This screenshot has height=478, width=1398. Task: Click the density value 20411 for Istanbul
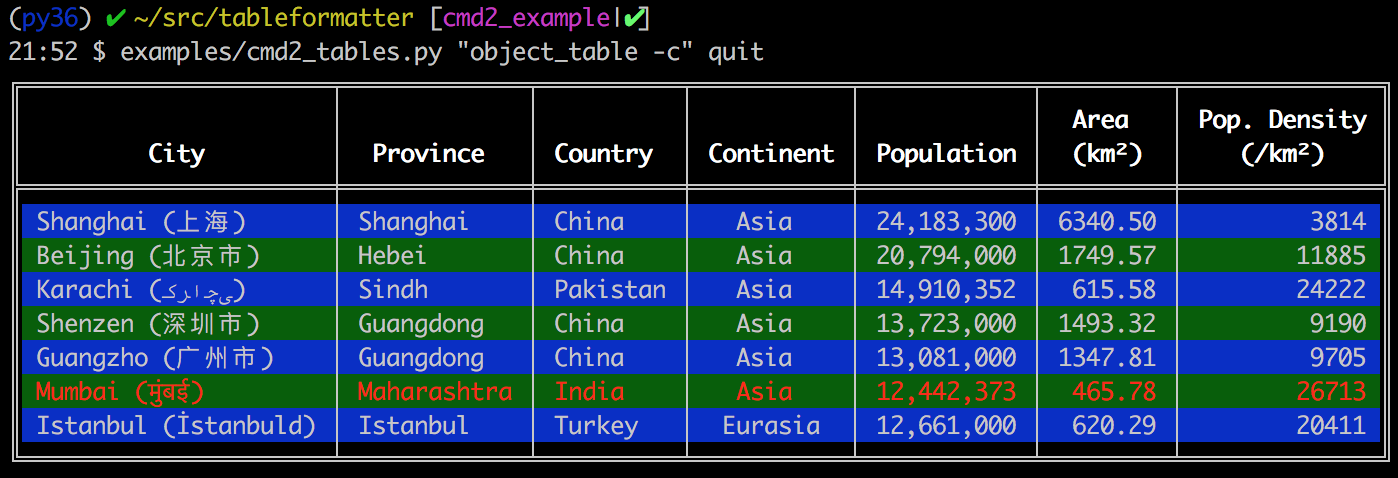1330,425
